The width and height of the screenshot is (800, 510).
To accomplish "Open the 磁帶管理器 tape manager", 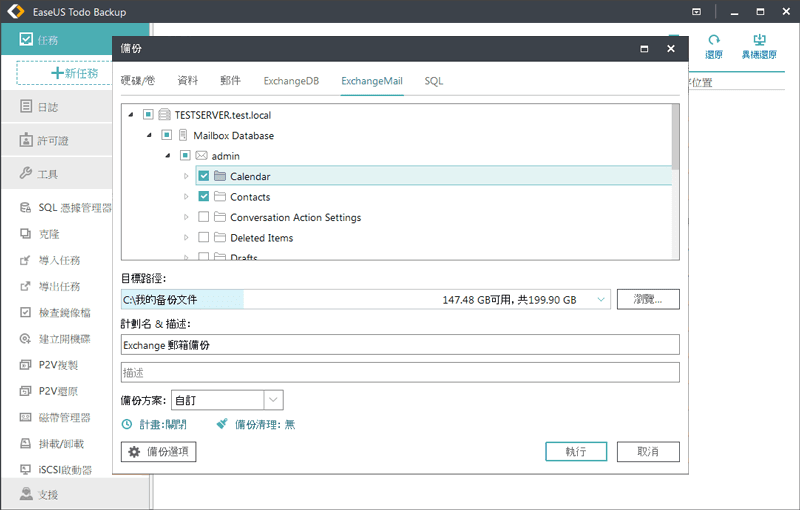I will tap(64, 417).
